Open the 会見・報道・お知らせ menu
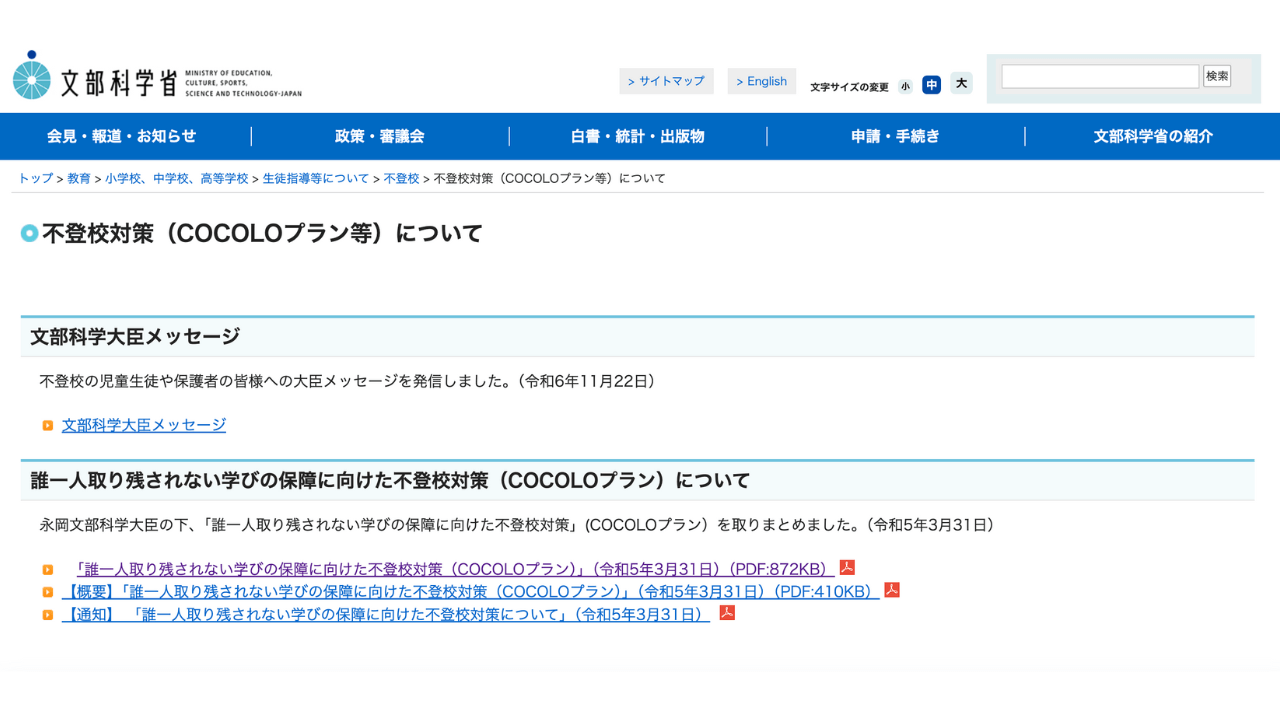The image size is (1280, 720). pos(122,137)
